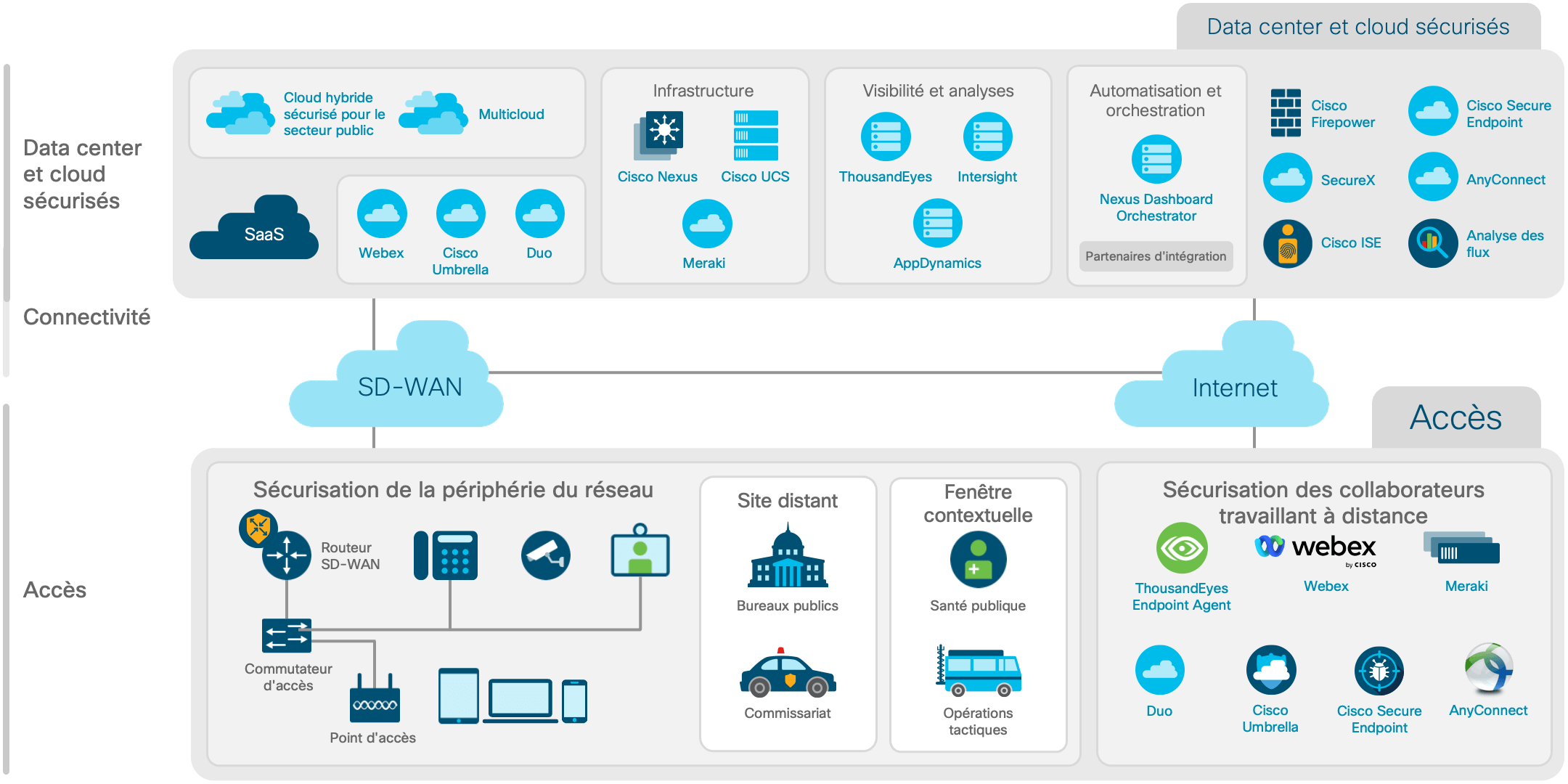The height and width of the screenshot is (784, 1568).
Task: Click the video conferencing screen icon
Action: click(640, 550)
